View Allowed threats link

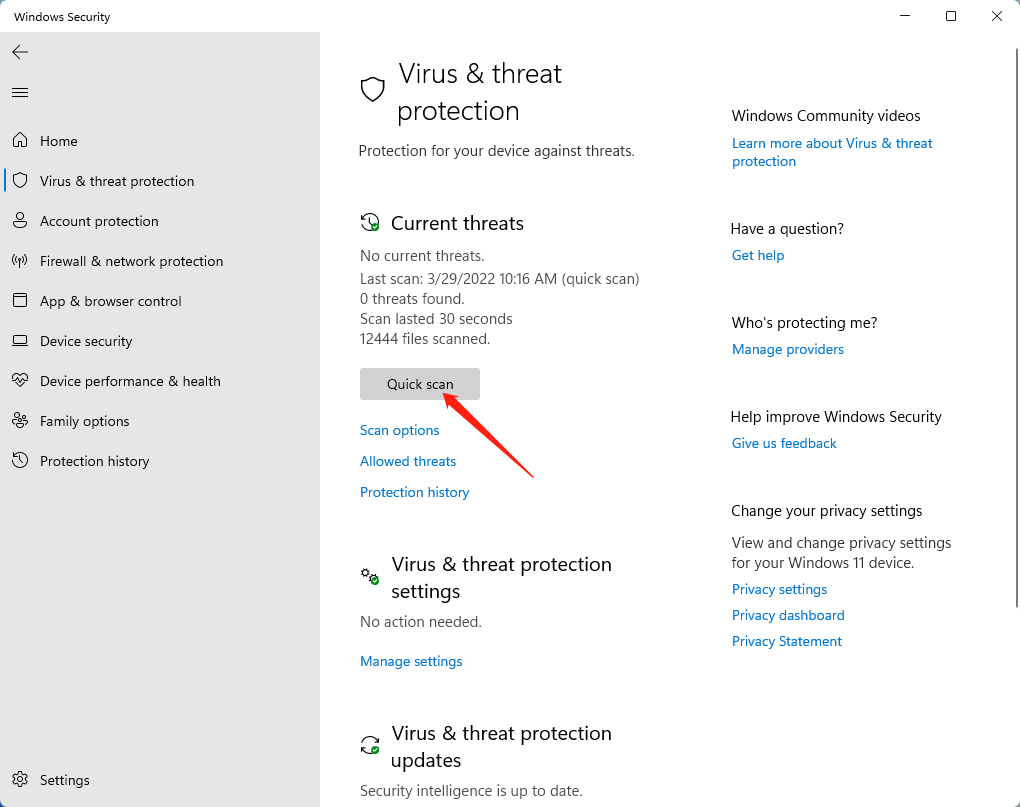pyautogui.click(x=408, y=461)
